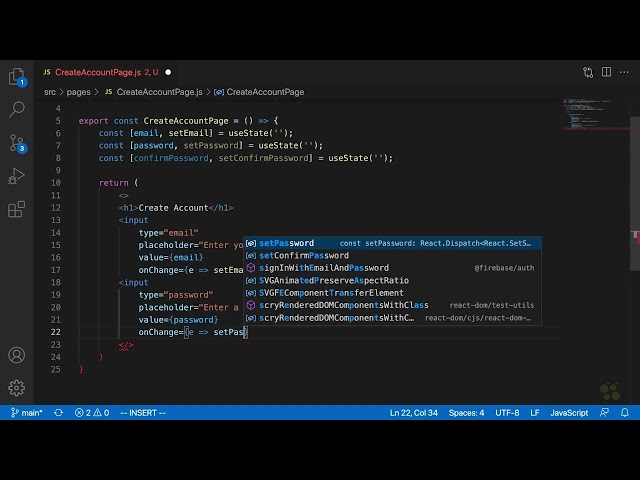Screen dimensions: 640x480
Task: Click the minimap code overview
Action: click(596, 114)
